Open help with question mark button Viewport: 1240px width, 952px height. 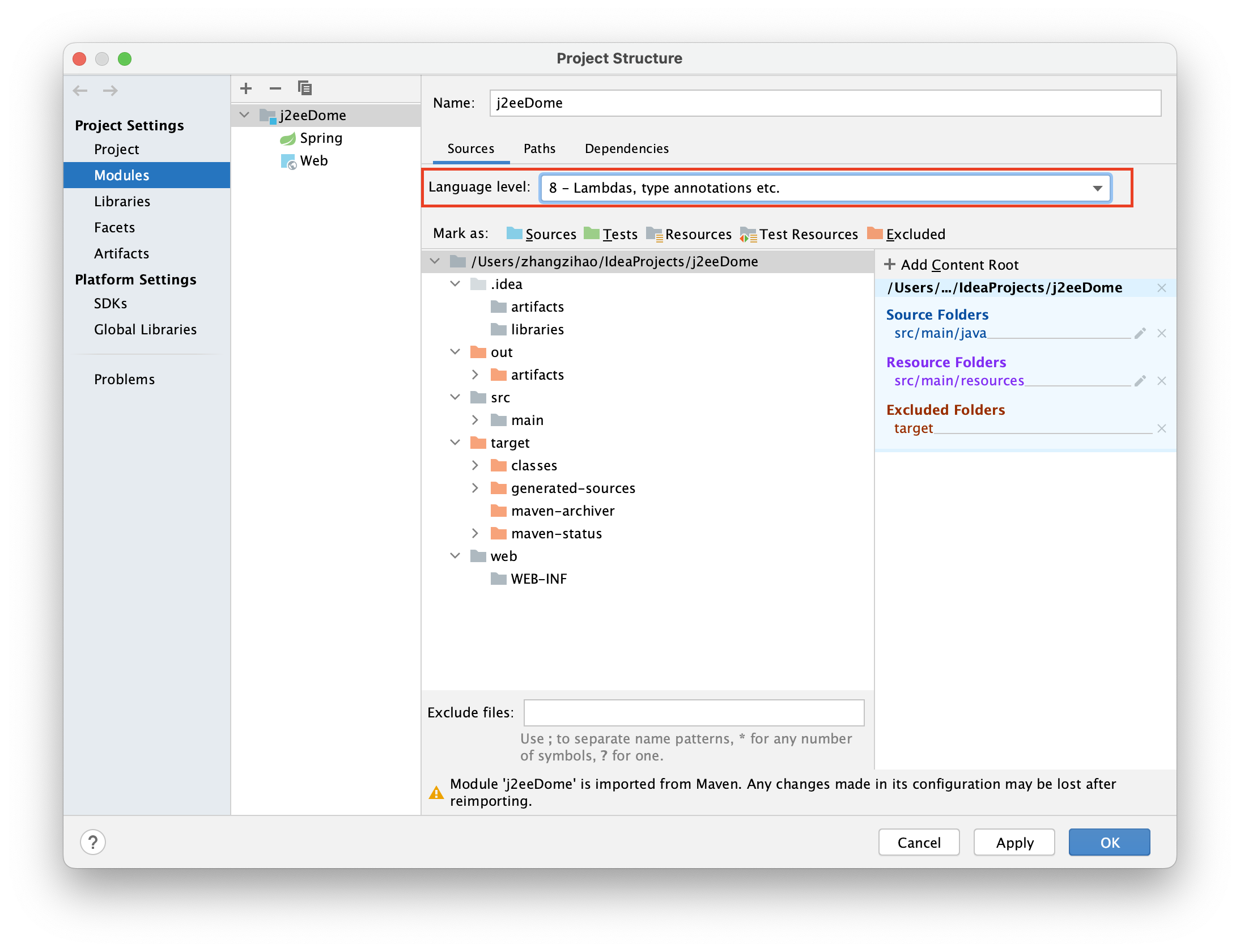[93, 842]
